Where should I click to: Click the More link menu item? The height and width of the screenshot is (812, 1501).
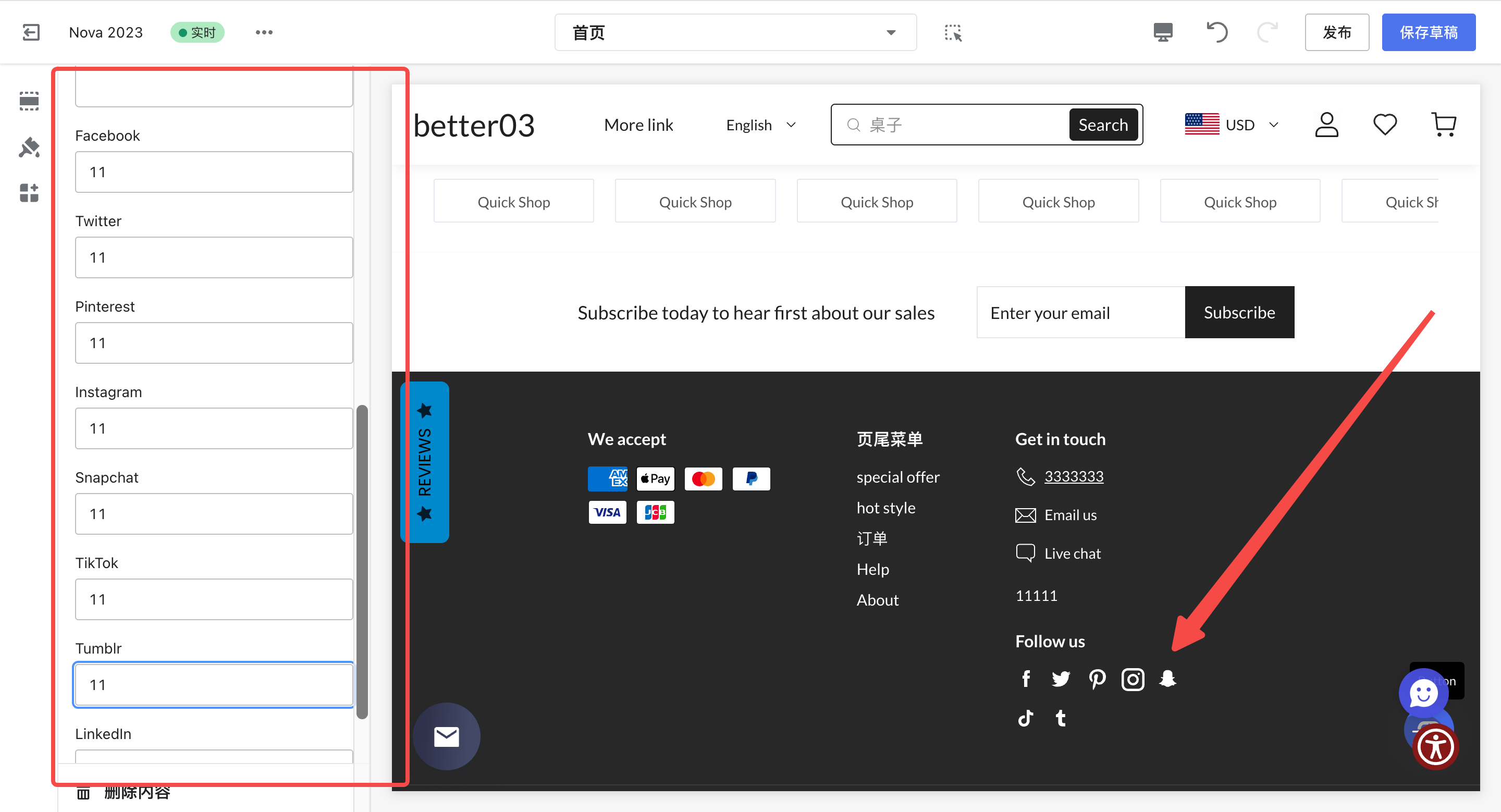pos(638,125)
